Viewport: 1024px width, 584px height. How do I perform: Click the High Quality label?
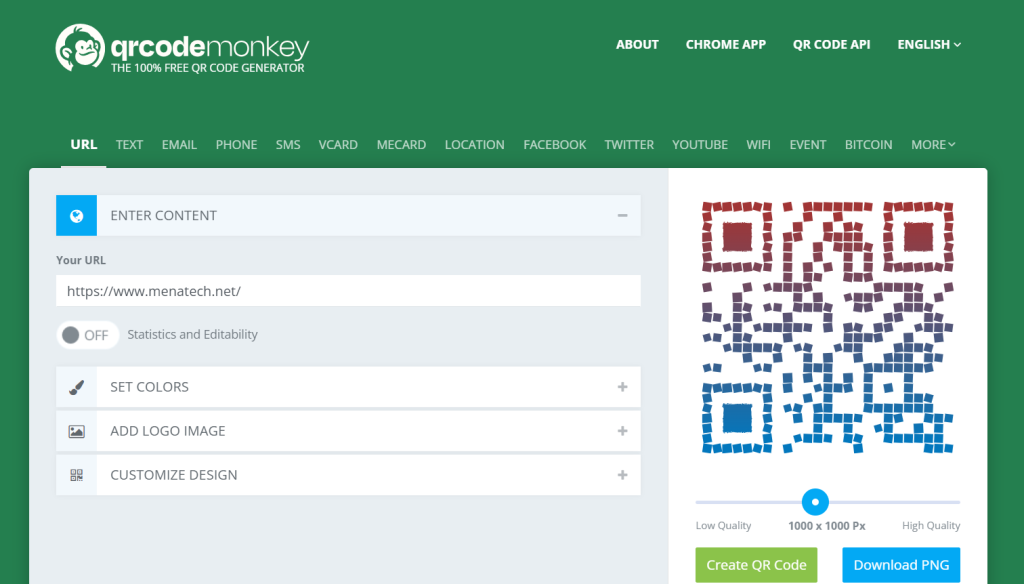(931, 526)
